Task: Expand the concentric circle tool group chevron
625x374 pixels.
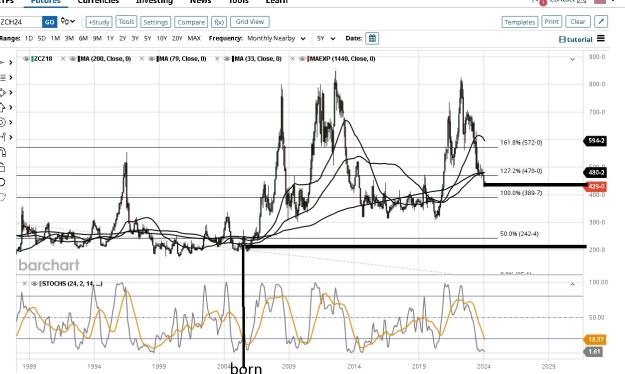Action: [10, 122]
